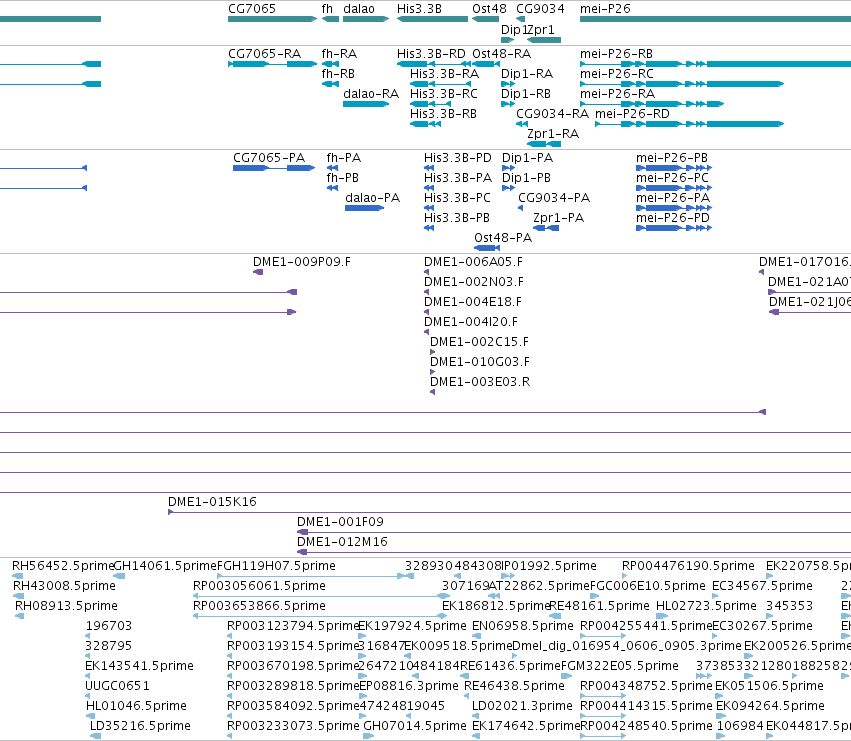
Task: Select the teal CG7065 gene bar
Action: (272, 19)
